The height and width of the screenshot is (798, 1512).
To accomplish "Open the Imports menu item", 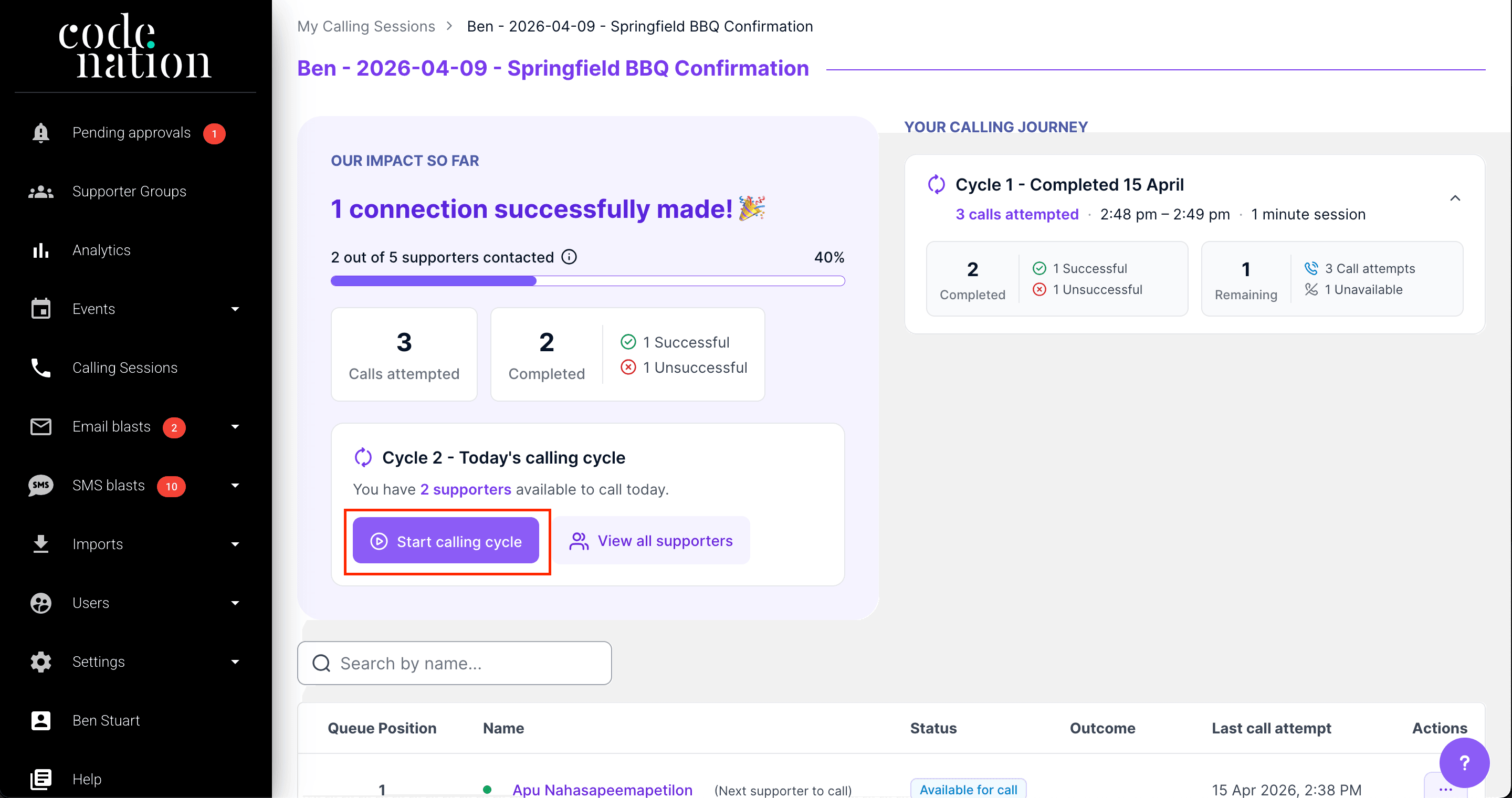I will (x=98, y=544).
